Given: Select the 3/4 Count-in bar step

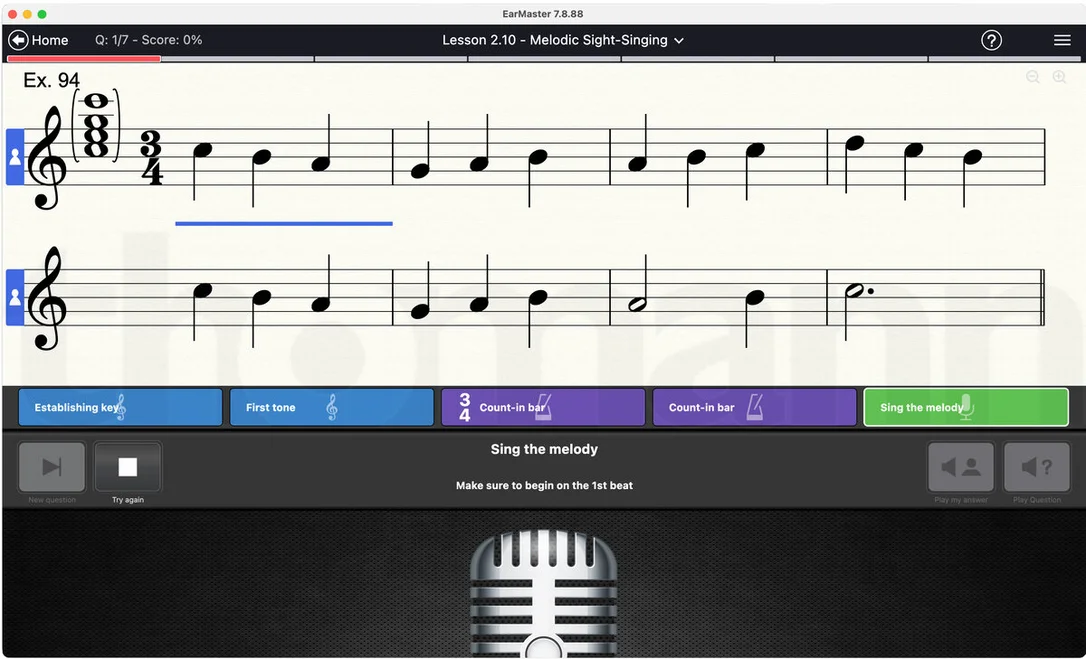Looking at the screenshot, I should 542,407.
